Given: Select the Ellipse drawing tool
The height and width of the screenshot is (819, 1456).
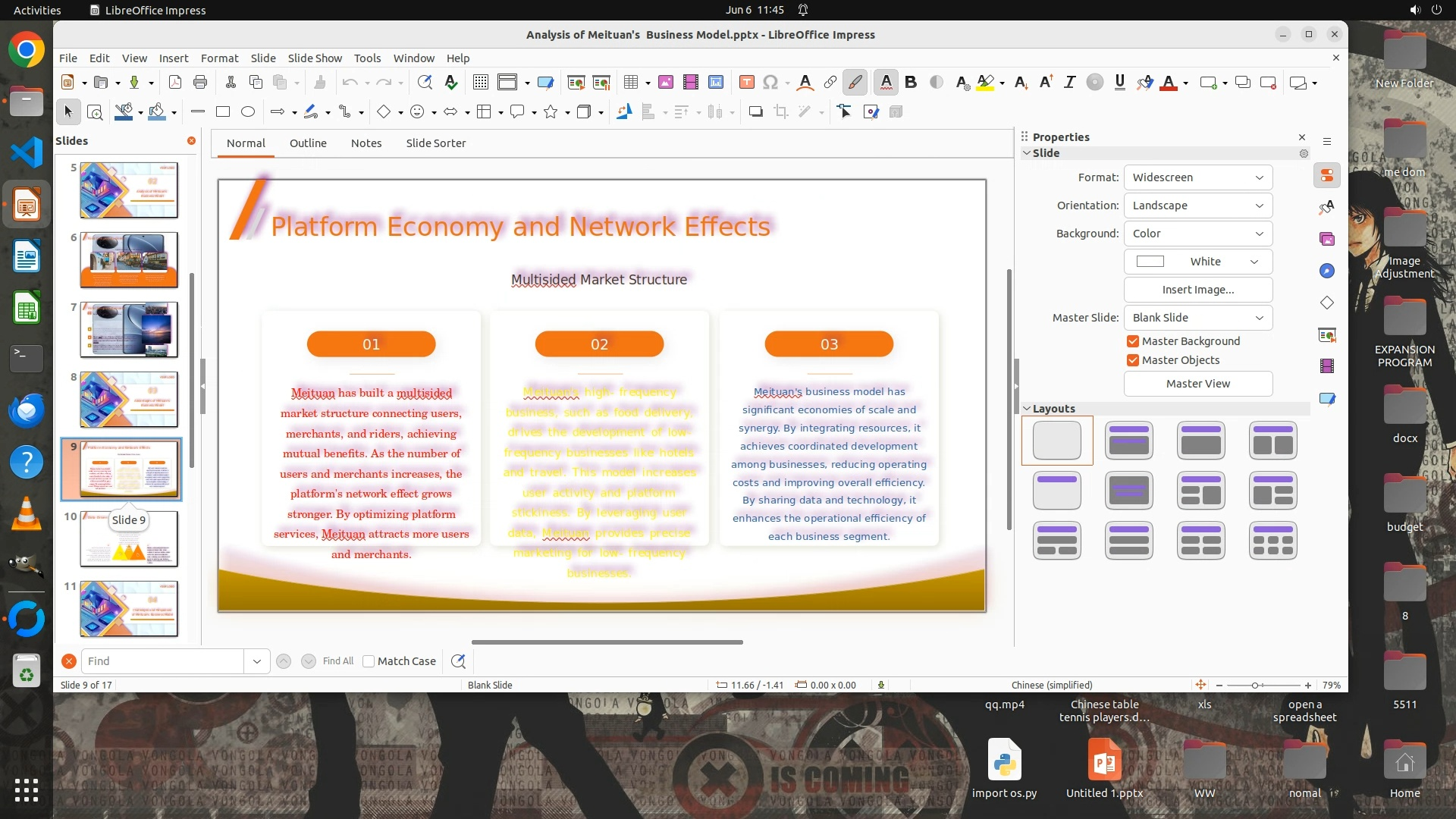Looking at the screenshot, I should click(x=248, y=112).
